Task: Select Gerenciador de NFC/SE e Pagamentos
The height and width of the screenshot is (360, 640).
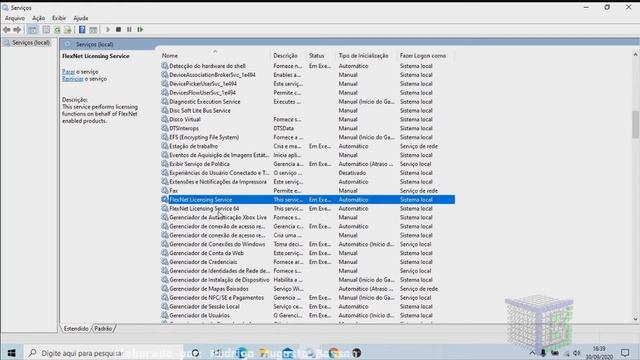Action: tap(308, 298)
